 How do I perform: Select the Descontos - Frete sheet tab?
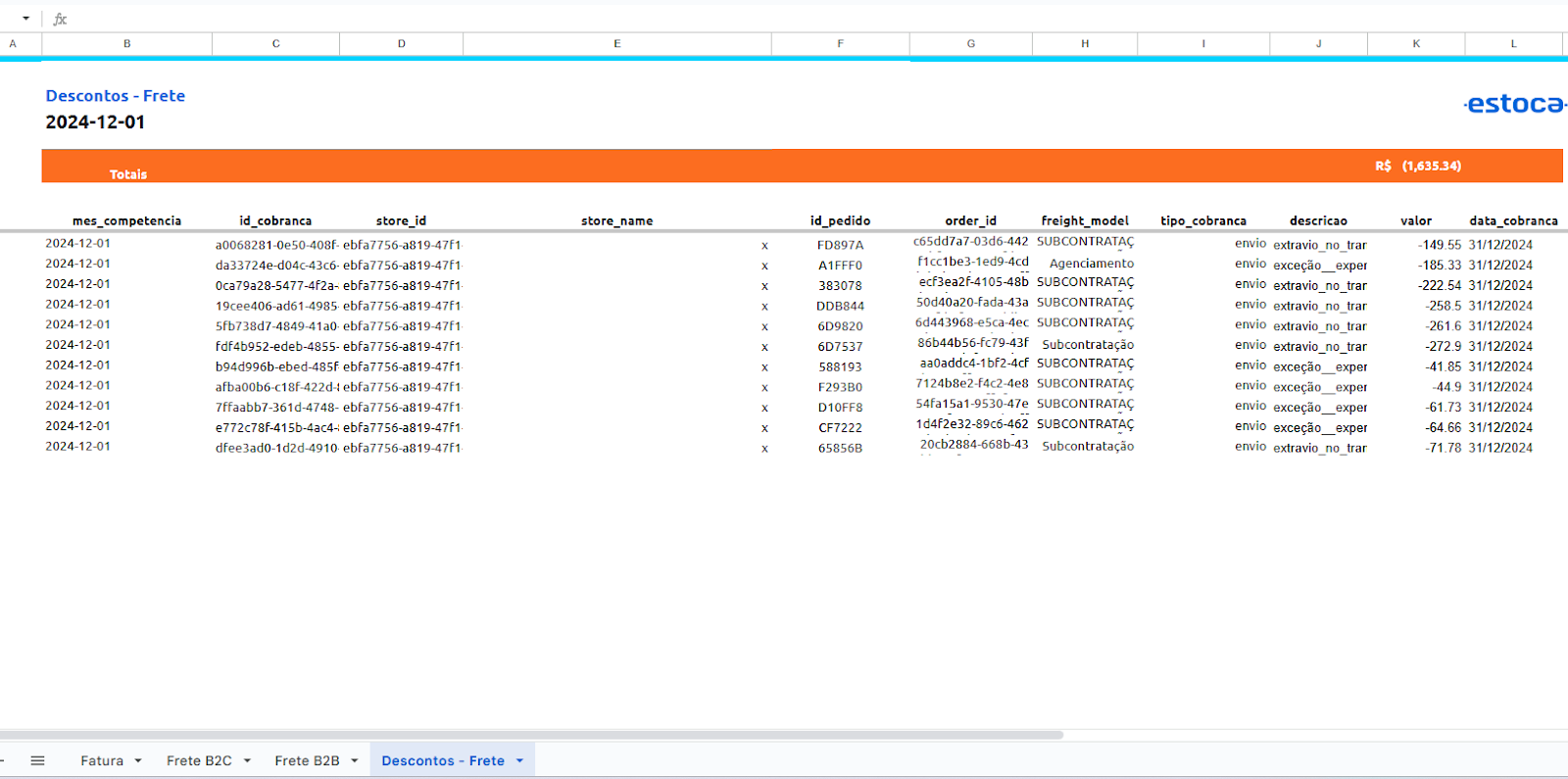click(443, 760)
